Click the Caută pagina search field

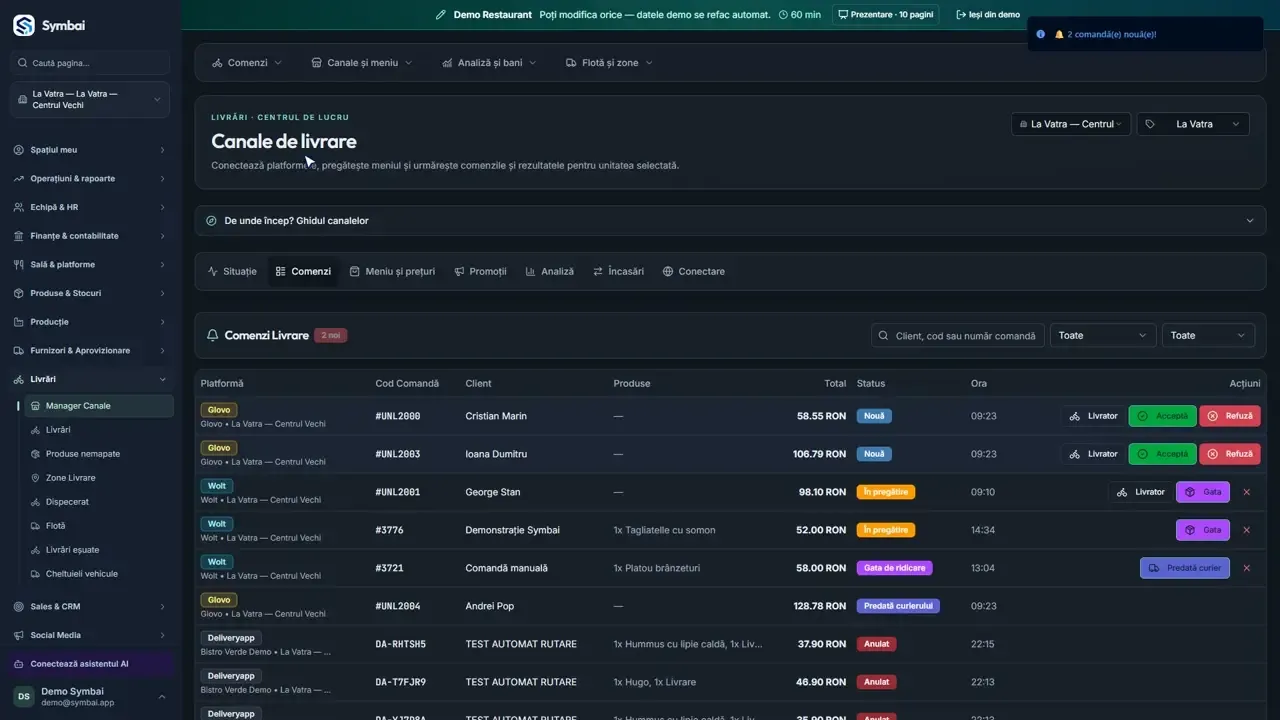pos(90,63)
